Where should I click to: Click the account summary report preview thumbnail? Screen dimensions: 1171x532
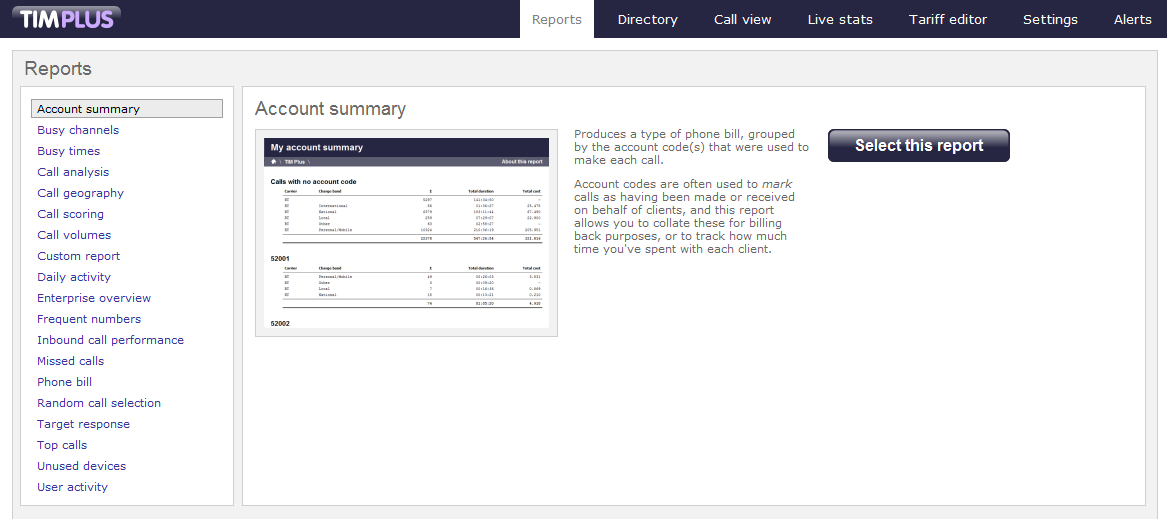[406, 232]
